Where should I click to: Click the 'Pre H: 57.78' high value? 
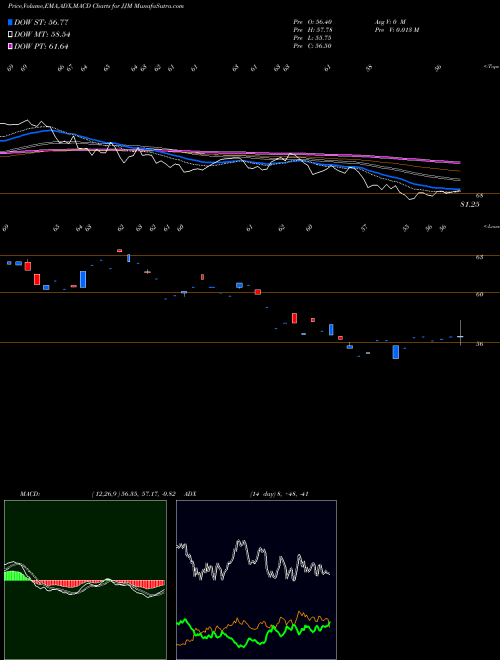pos(313,30)
